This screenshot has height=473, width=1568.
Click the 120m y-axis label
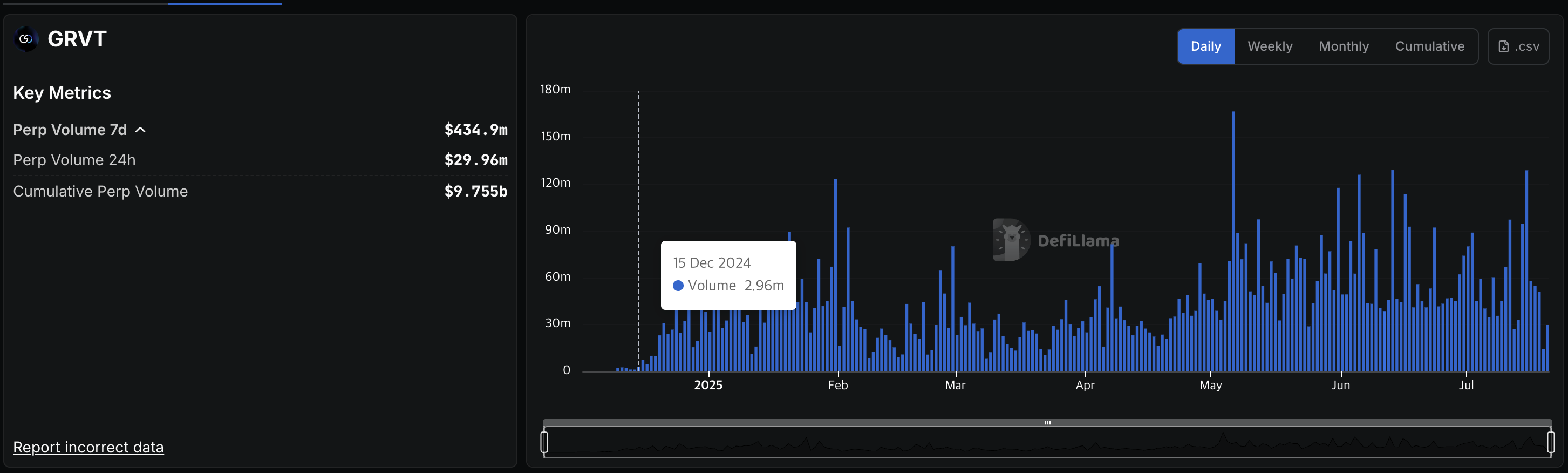[x=555, y=183]
